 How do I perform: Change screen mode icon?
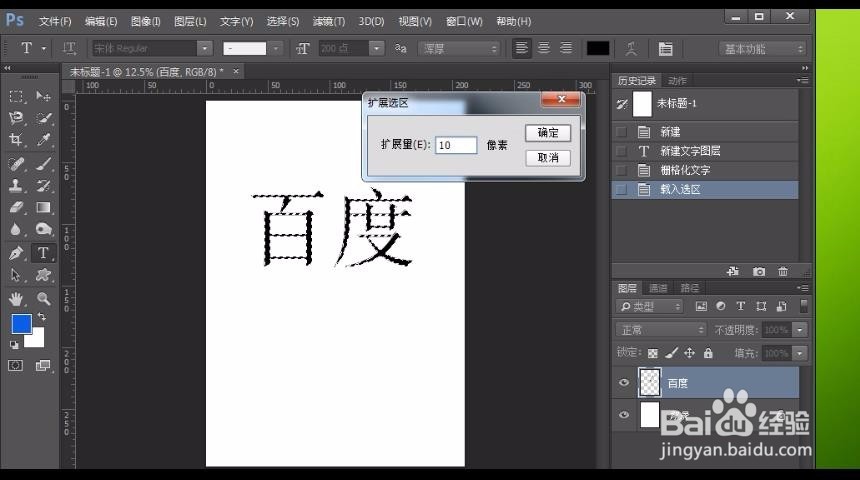click(43, 365)
